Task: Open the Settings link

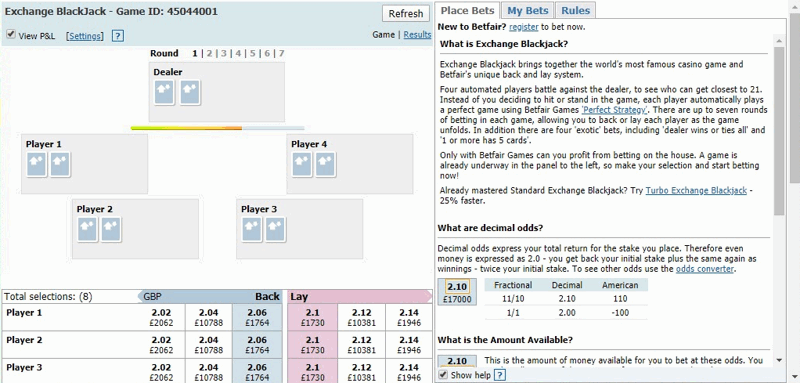Action: pos(86,36)
